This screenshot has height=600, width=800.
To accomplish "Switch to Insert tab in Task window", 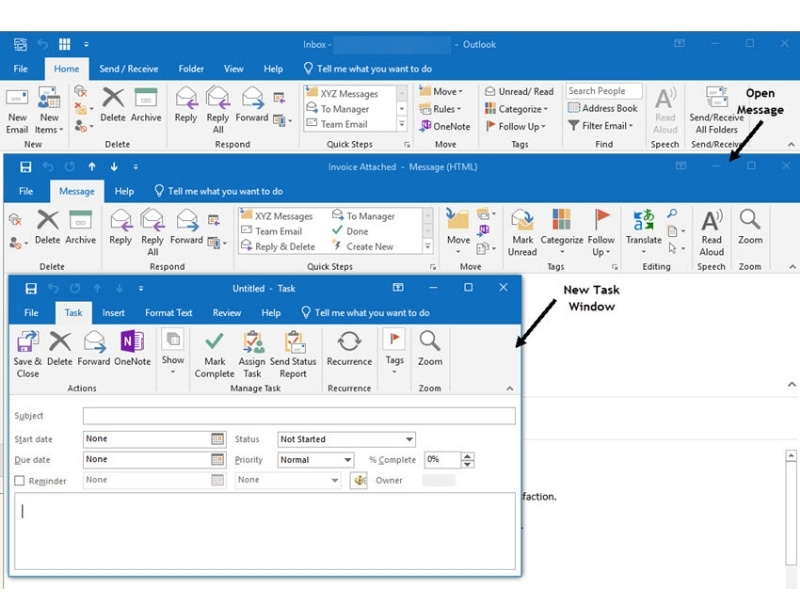I will [x=113, y=313].
